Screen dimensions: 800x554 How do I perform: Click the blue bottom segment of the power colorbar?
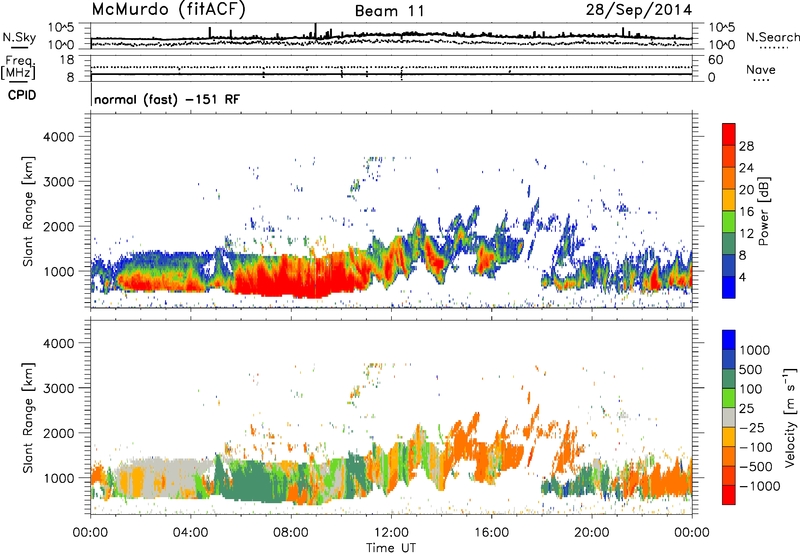[x=729, y=287]
